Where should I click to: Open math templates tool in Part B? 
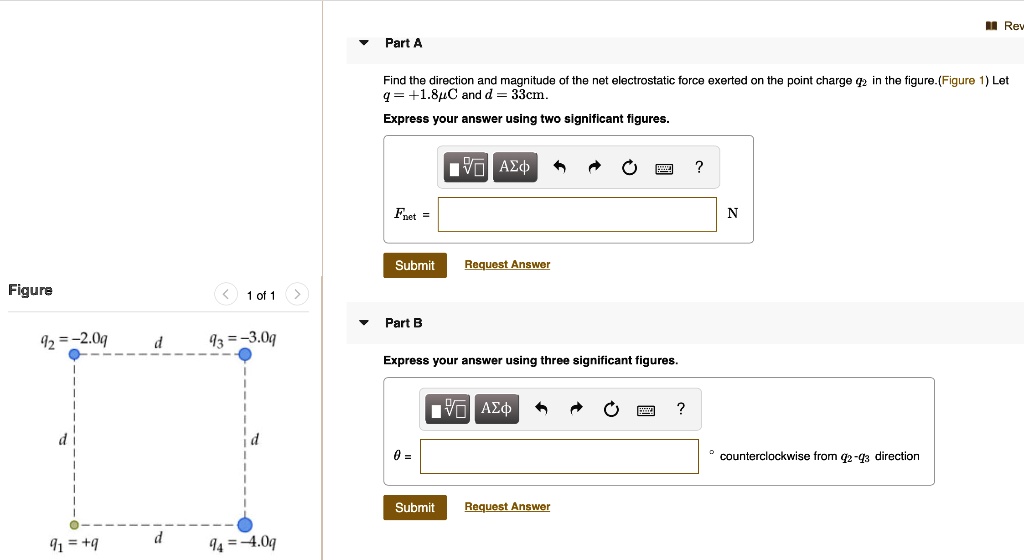tap(447, 409)
